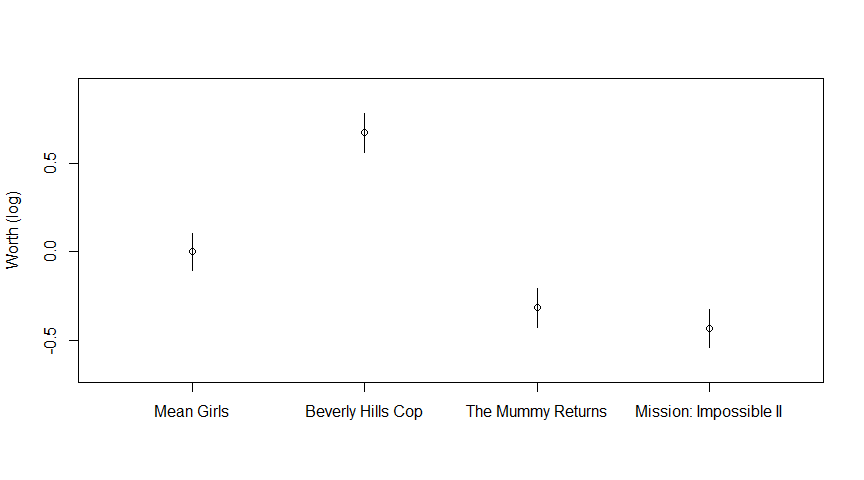864x480 pixels.
Task: Click the Beverly Hills Cop data point circle
Action: [364, 133]
